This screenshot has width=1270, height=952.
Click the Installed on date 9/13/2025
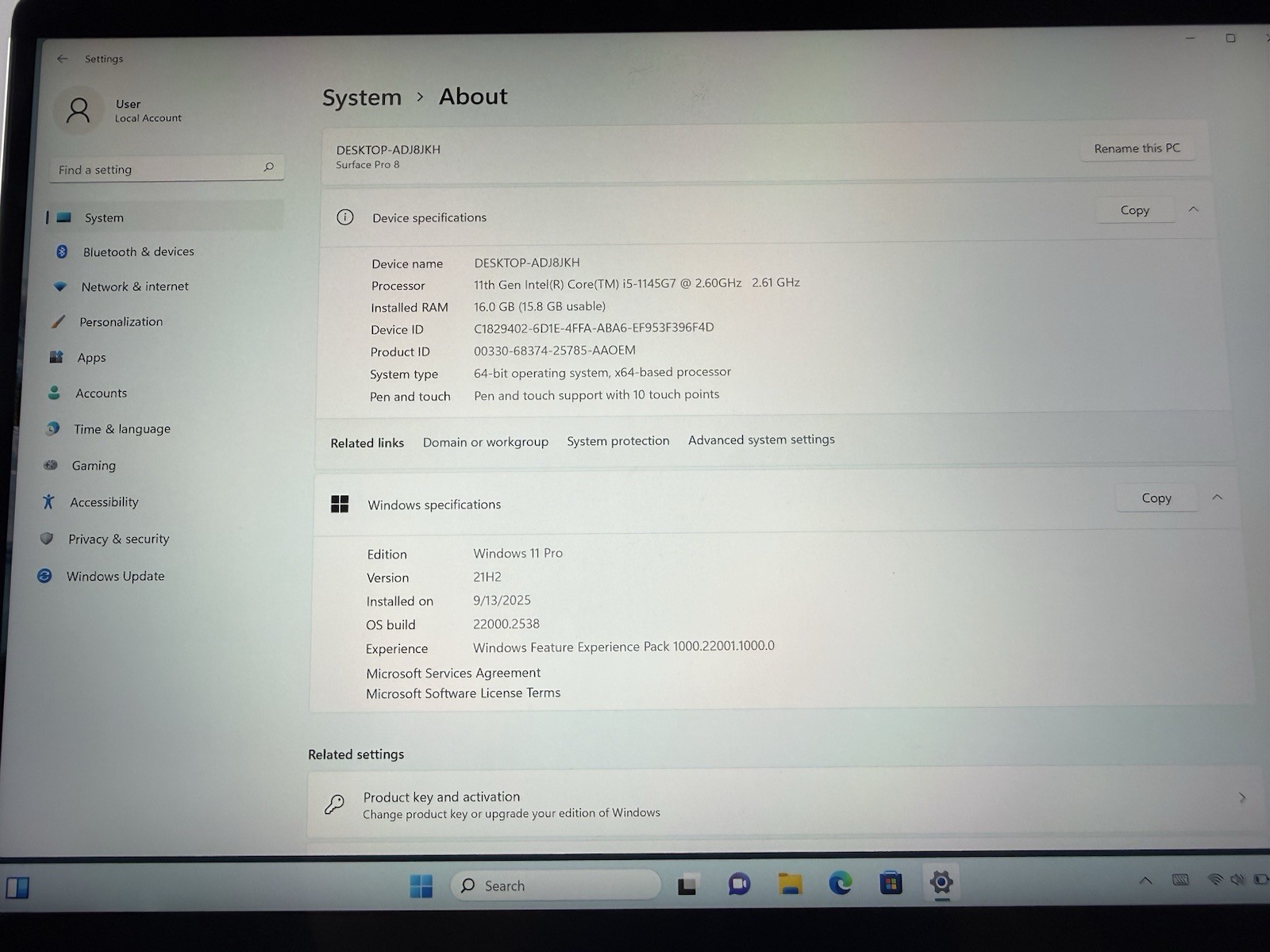[502, 601]
